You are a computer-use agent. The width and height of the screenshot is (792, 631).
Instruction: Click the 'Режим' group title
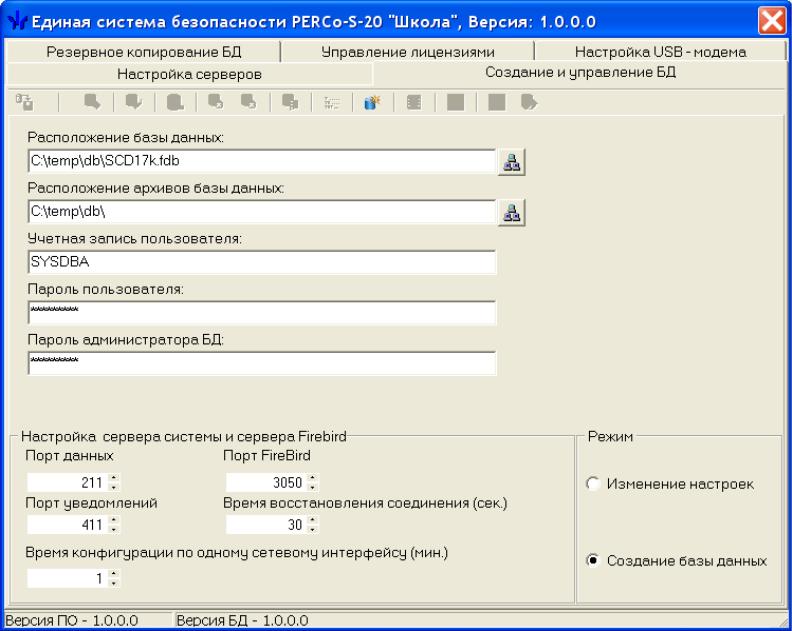(610, 436)
